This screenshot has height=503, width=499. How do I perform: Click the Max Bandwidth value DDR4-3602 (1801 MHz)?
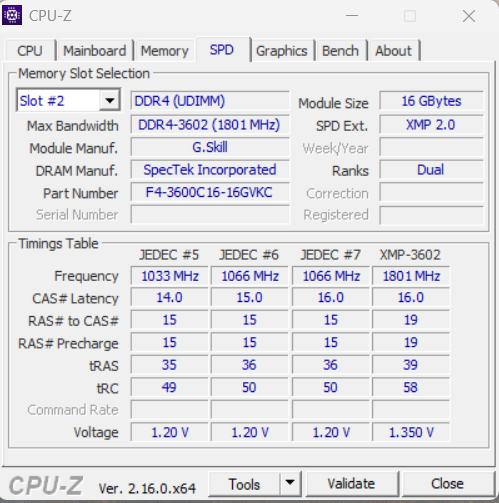pos(210,125)
